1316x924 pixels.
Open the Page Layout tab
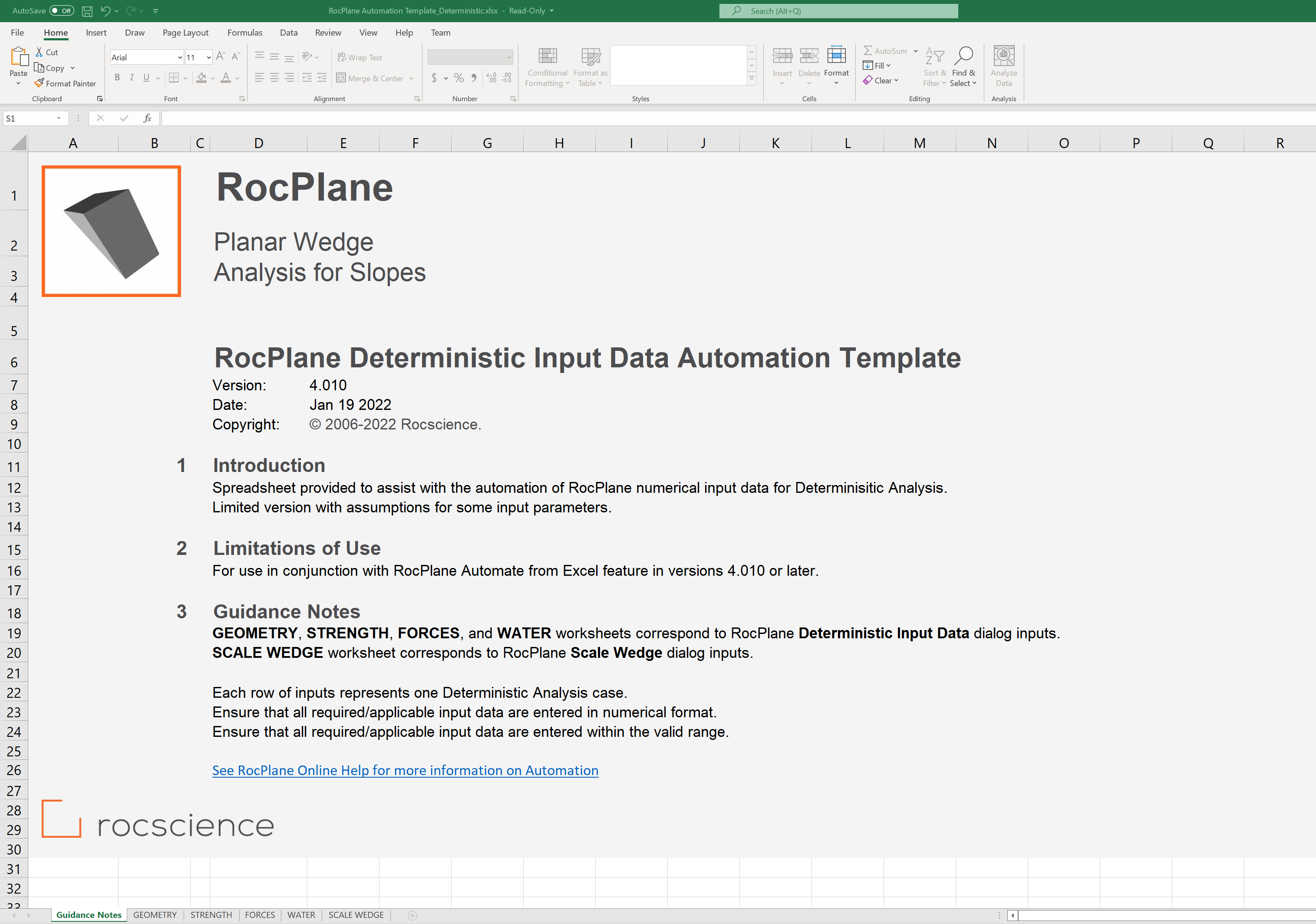pyautogui.click(x=186, y=33)
